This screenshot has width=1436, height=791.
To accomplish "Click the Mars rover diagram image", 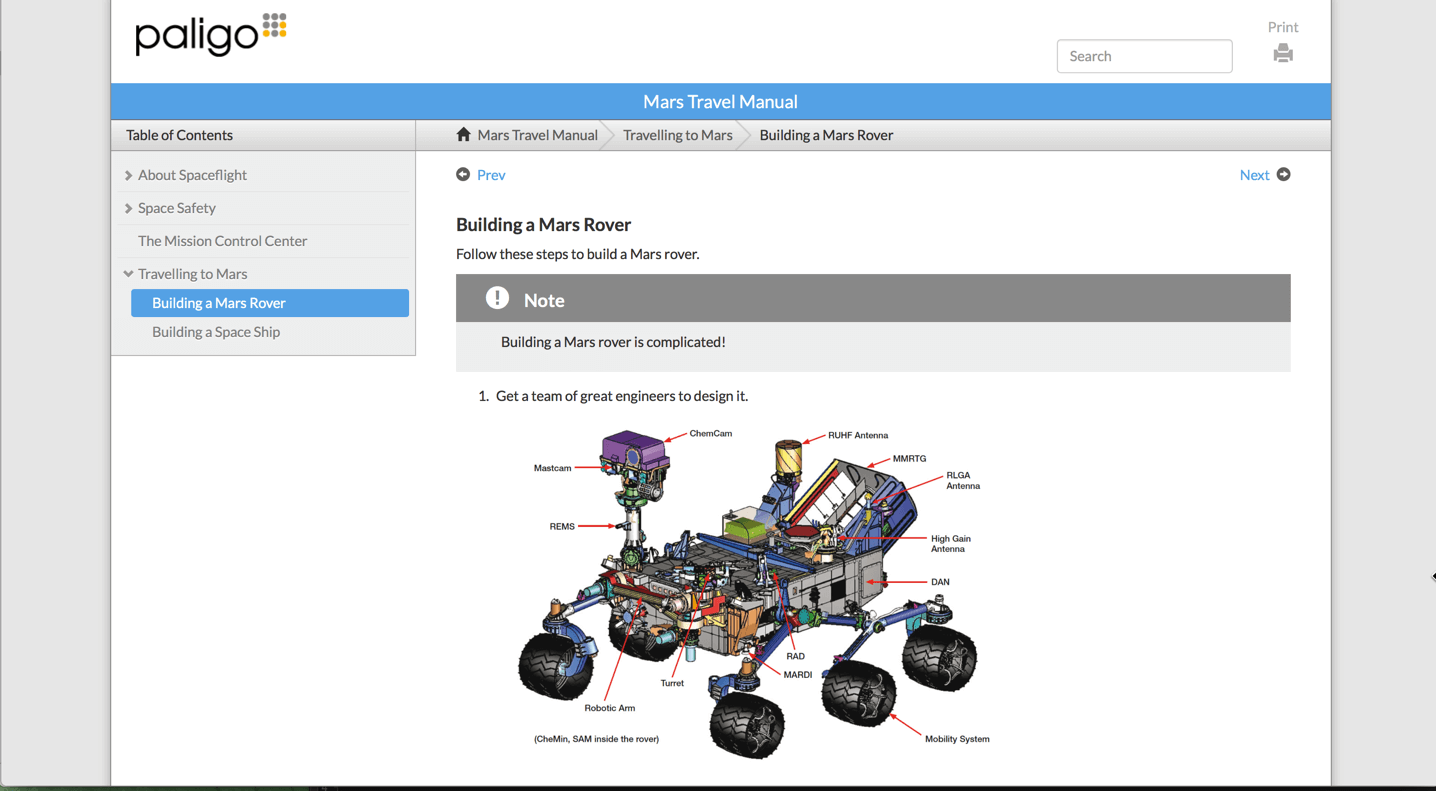I will 750,590.
